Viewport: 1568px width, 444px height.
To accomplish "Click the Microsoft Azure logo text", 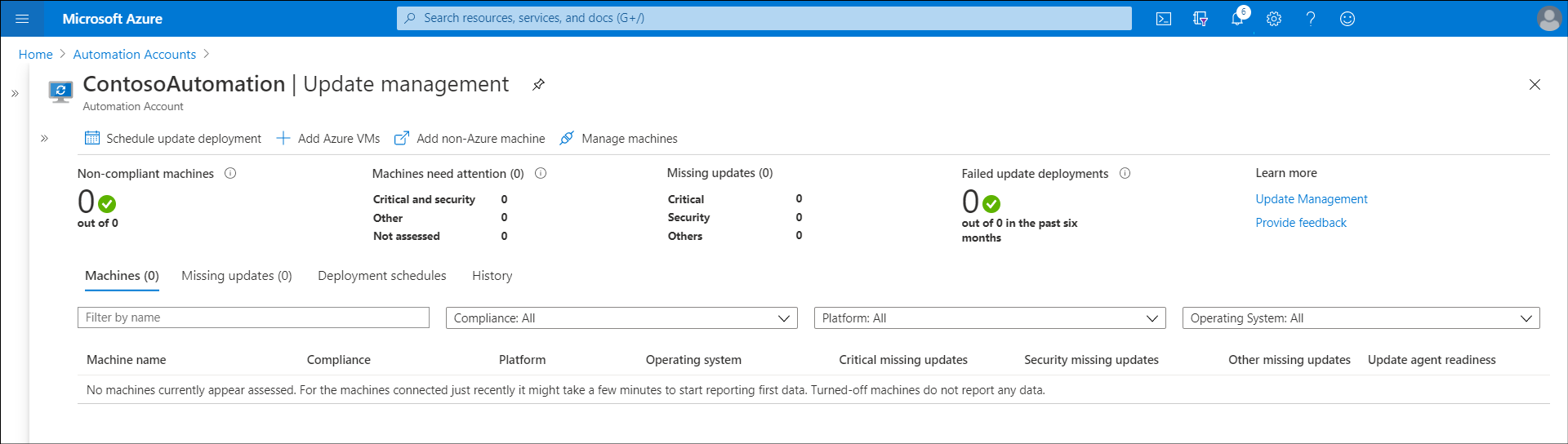I will click(113, 19).
